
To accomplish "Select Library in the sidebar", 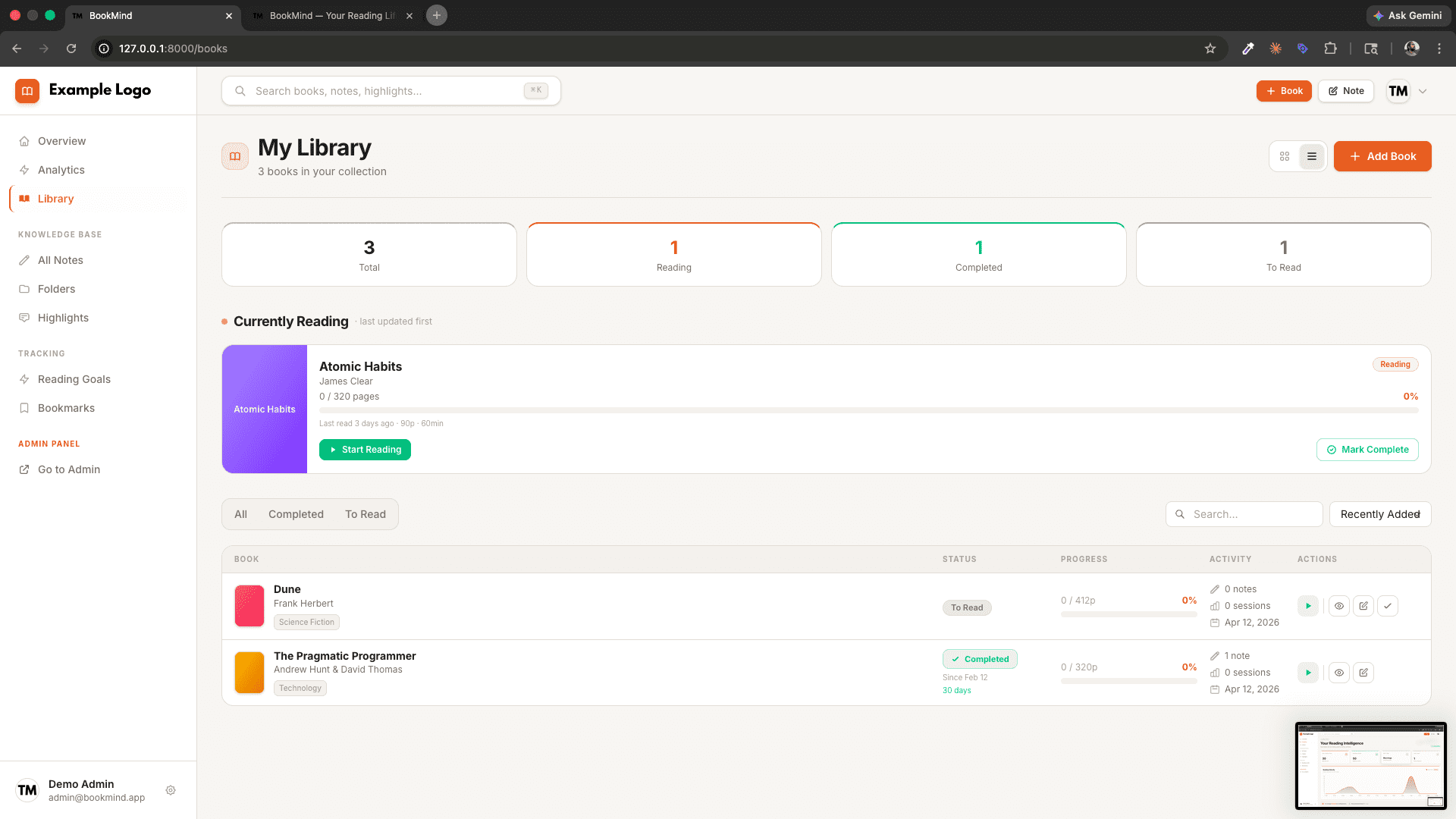I will coord(98,199).
